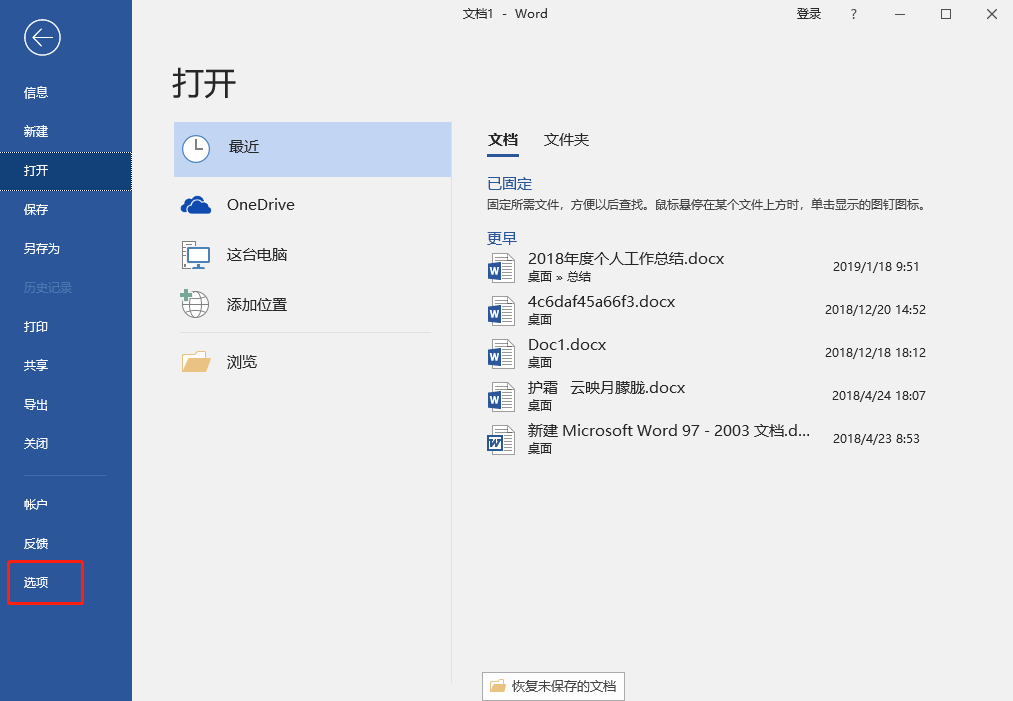Image resolution: width=1013 pixels, height=701 pixels.
Task: Open the 浏览 folder icon
Action: [196, 362]
